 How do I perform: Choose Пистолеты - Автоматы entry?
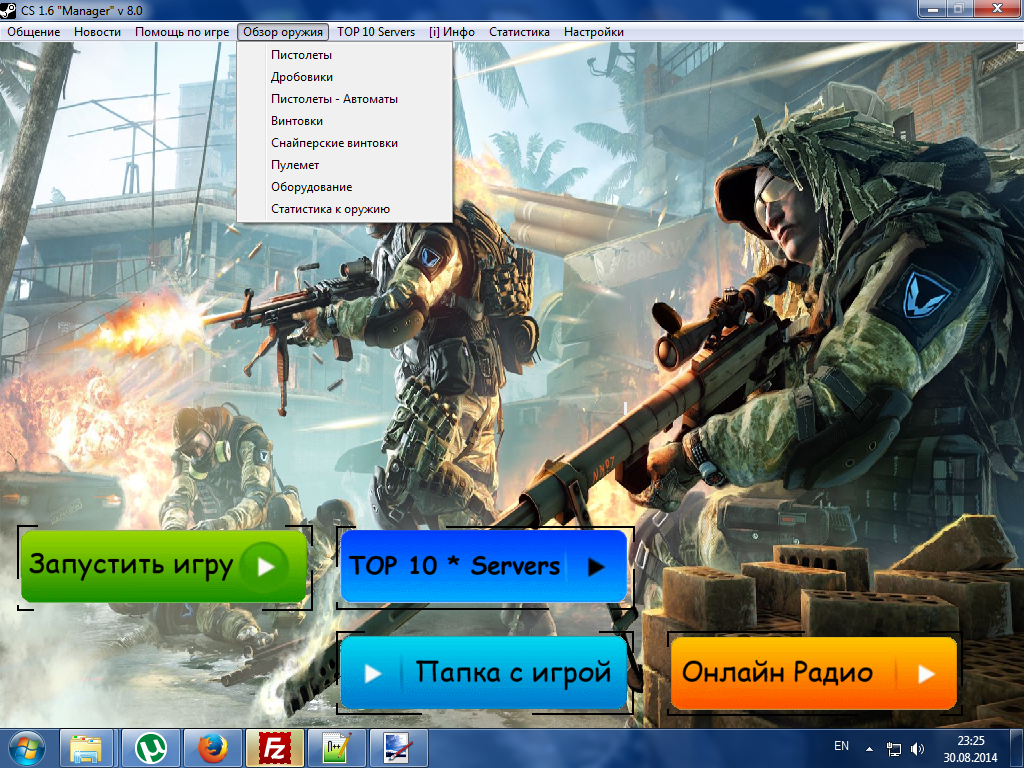pyautogui.click(x=344, y=99)
